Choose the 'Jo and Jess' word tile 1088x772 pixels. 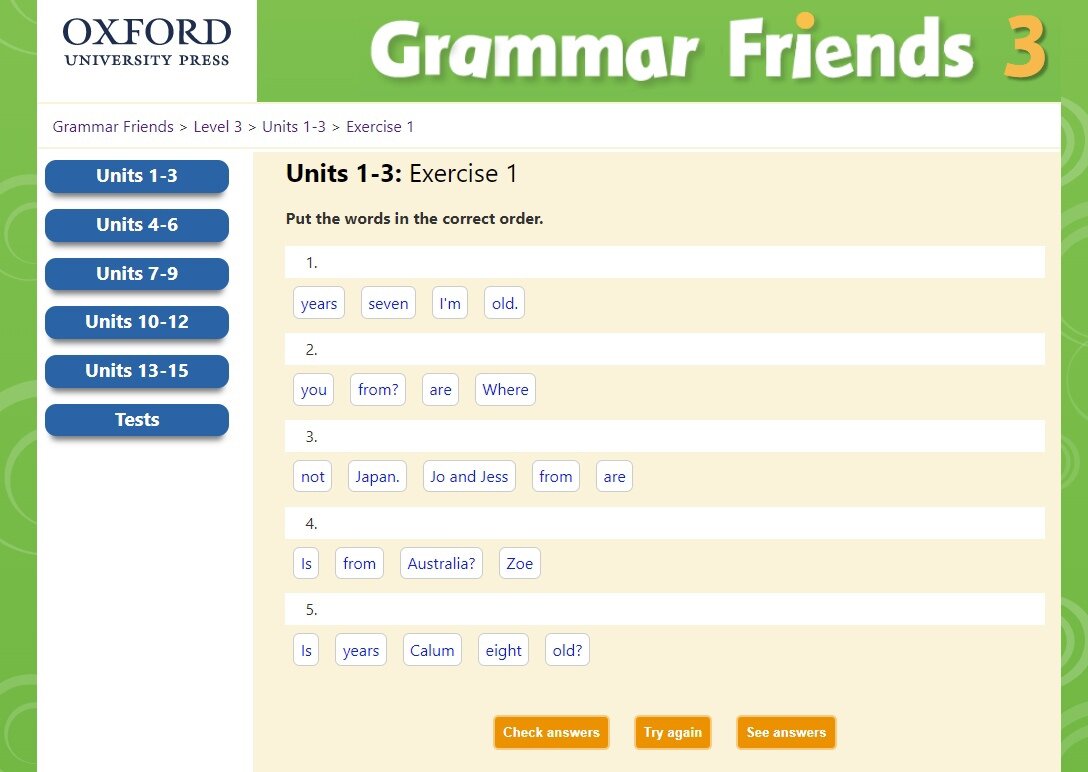(x=469, y=477)
